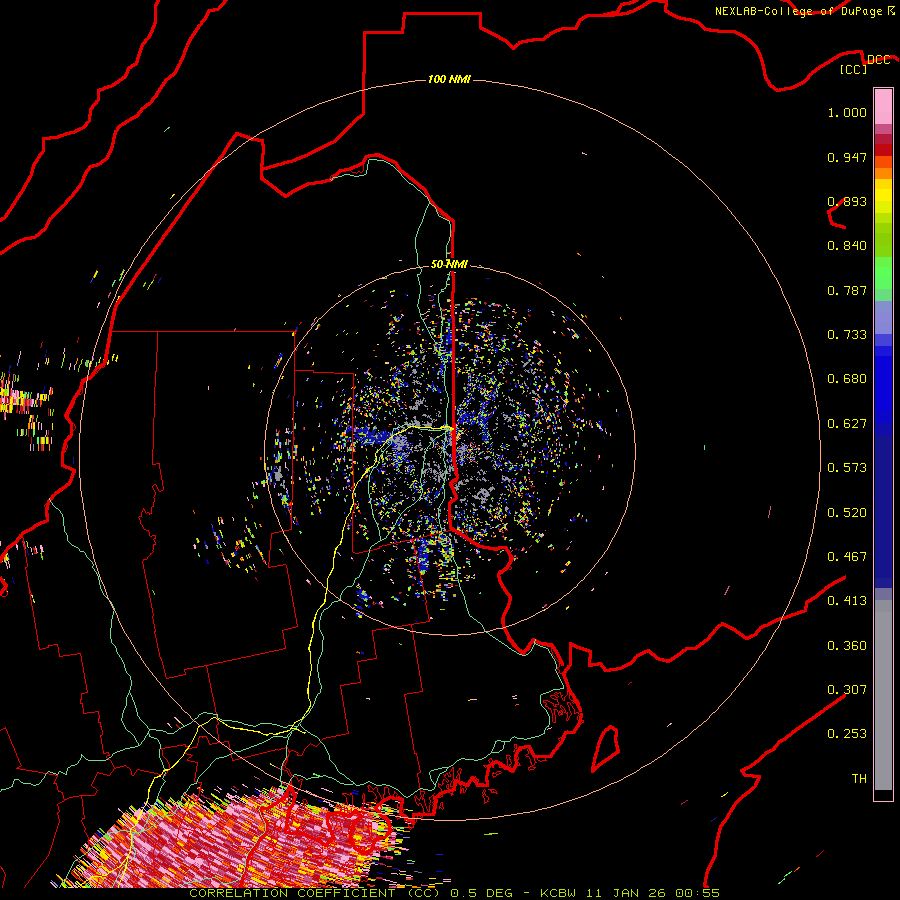This screenshot has height=900, width=900.
Task: Click the 50 NMI range ring label
Action: (x=449, y=265)
